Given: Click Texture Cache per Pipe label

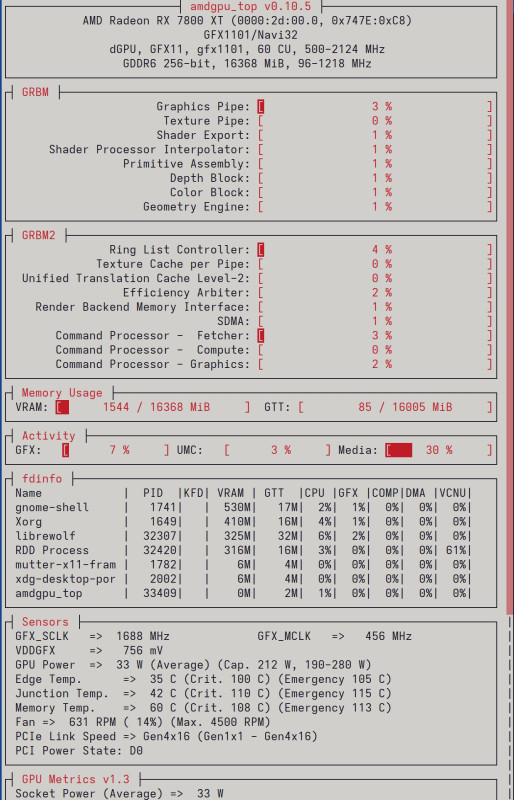Looking at the screenshot, I should coord(173,263).
